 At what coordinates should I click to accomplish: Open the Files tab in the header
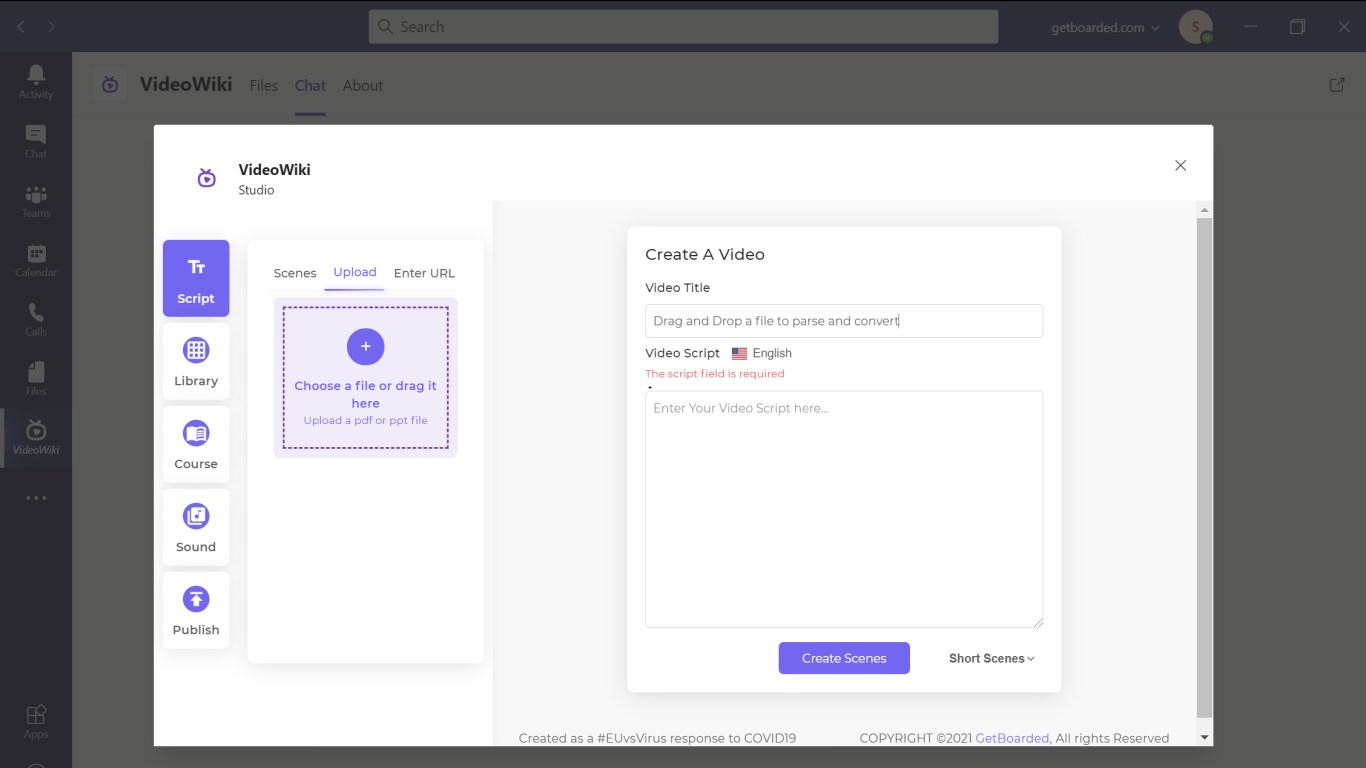point(264,85)
